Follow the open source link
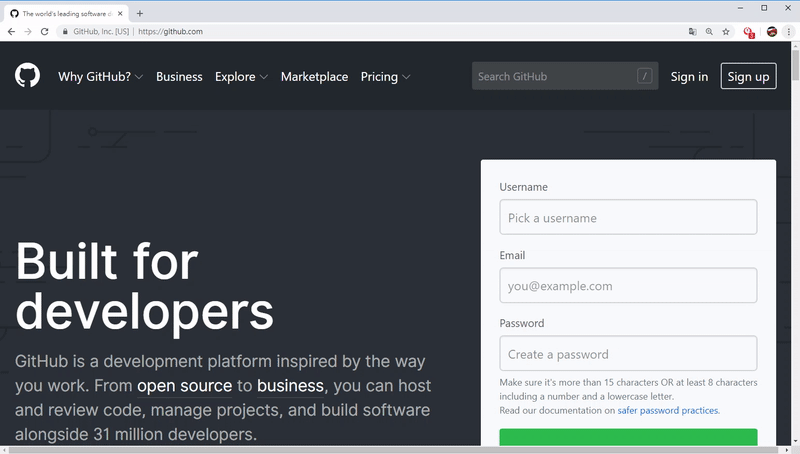Screen dimensions: 800x454 184,386
